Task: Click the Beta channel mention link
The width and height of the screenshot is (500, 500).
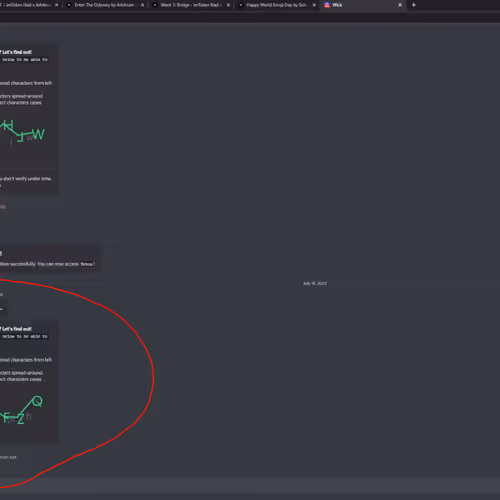Action: click(87, 264)
